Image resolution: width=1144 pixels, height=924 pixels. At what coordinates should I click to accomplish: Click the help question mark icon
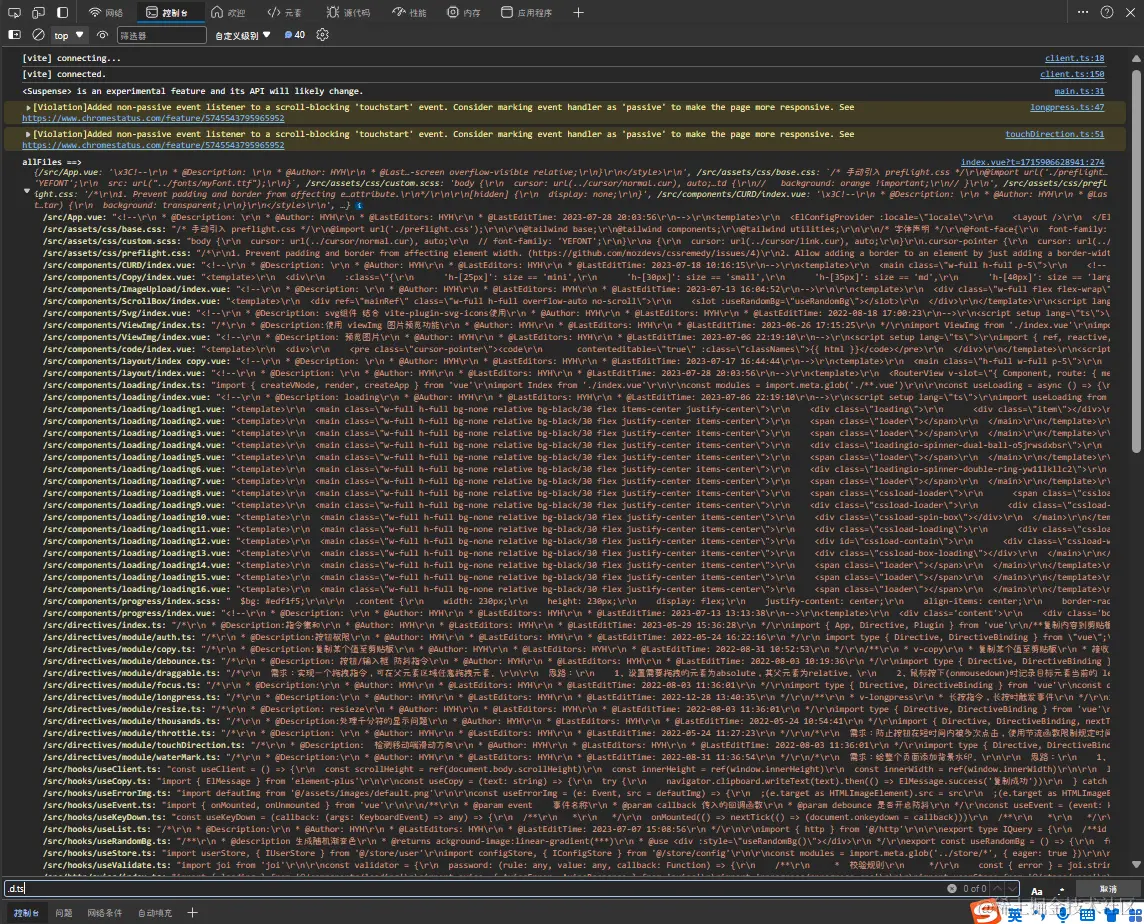pyautogui.click(x=1107, y=12)
